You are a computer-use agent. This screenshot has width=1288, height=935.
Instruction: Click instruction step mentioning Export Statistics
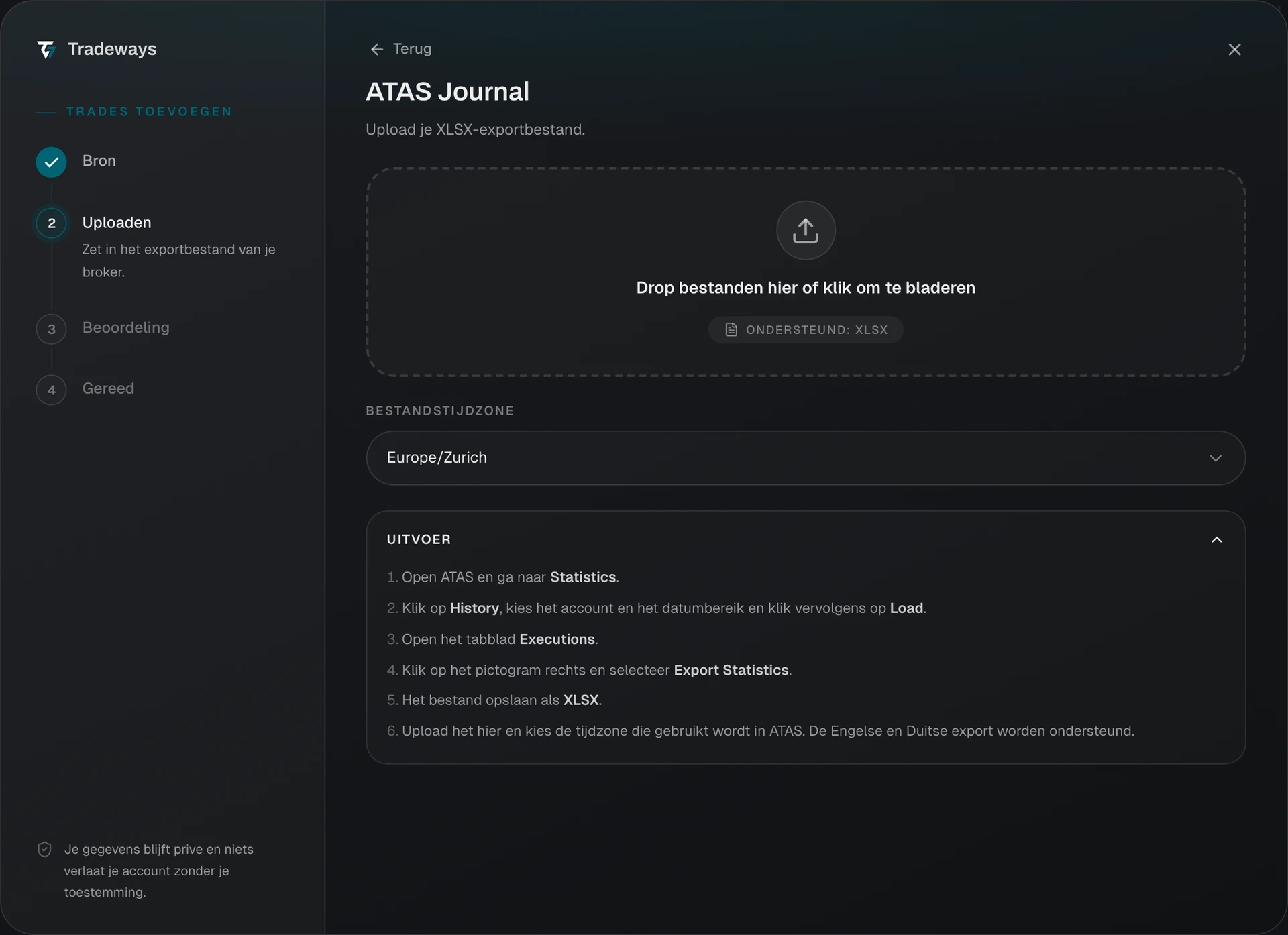(590, 670)
